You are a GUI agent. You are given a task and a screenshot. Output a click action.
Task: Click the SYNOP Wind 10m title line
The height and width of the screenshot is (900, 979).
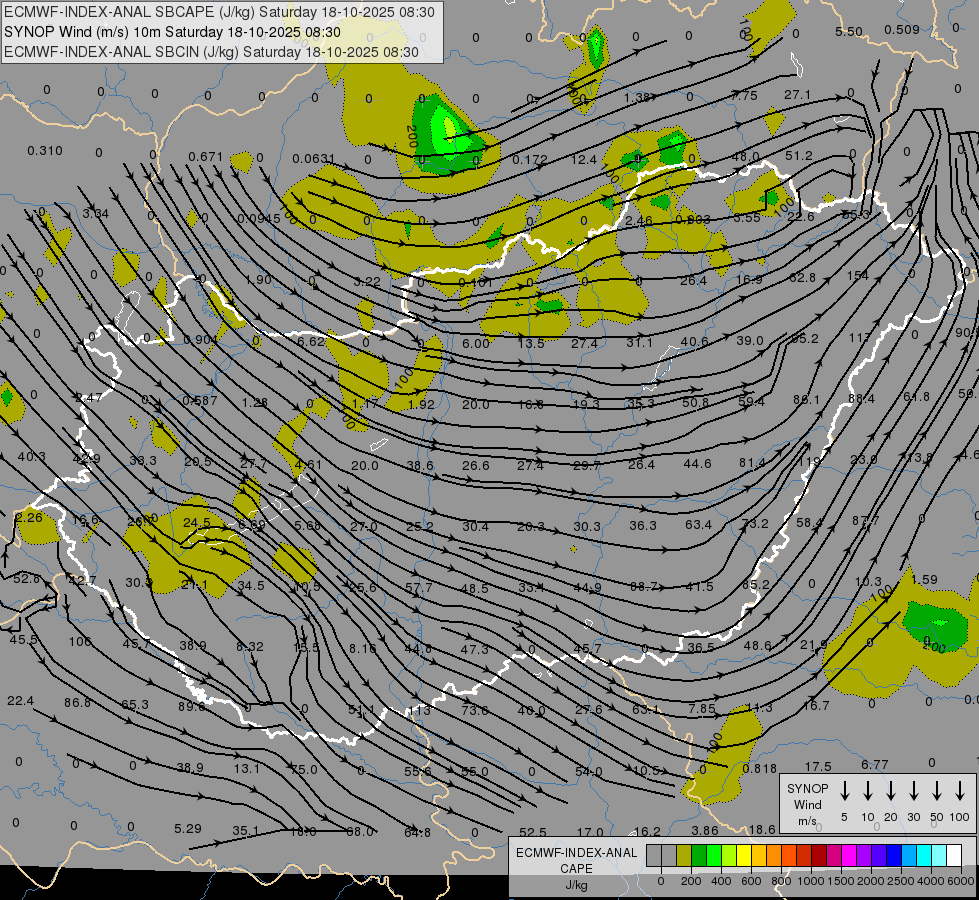pyautogui.click(x=172, y=32)
